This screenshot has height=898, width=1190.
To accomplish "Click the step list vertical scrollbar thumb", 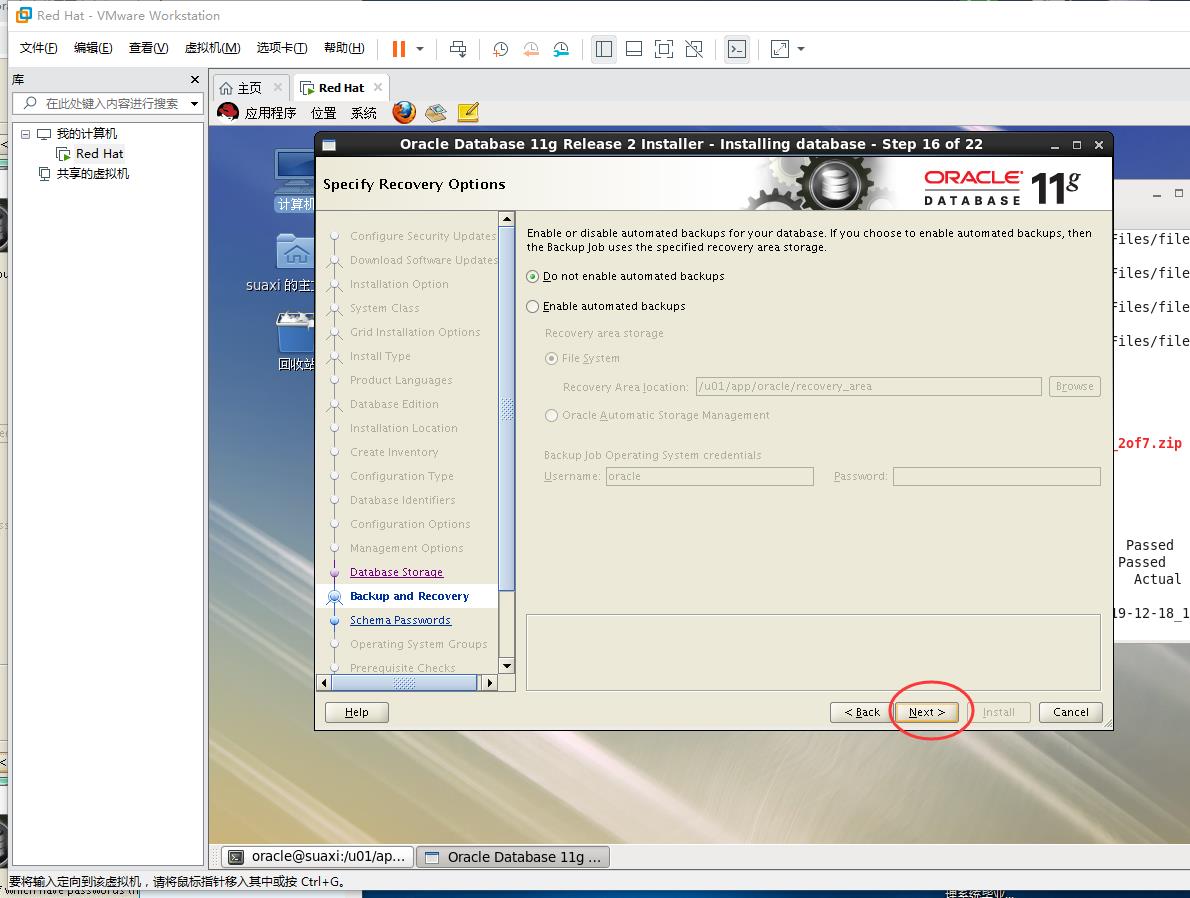I will 507,409.
